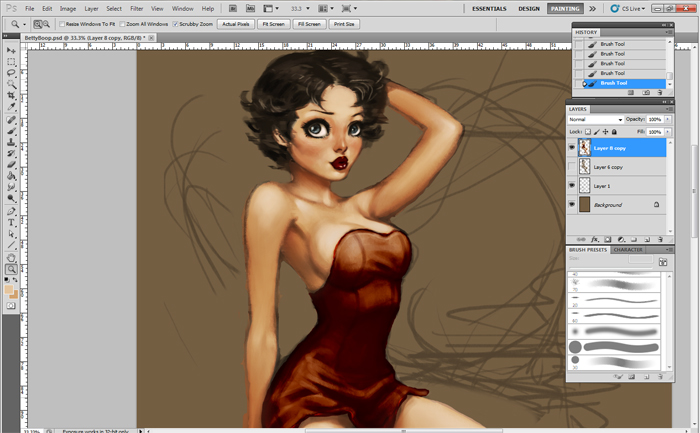
Task: Launch Adobe Bridge from top bar
Action: [x=233, y=8]
